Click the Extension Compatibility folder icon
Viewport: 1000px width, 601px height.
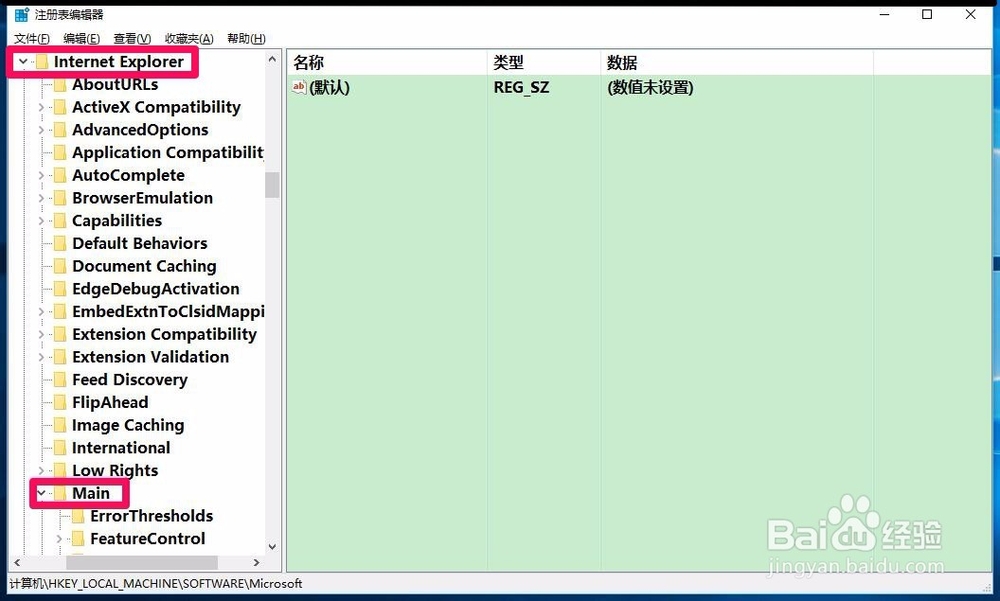[x=60, y=334]
